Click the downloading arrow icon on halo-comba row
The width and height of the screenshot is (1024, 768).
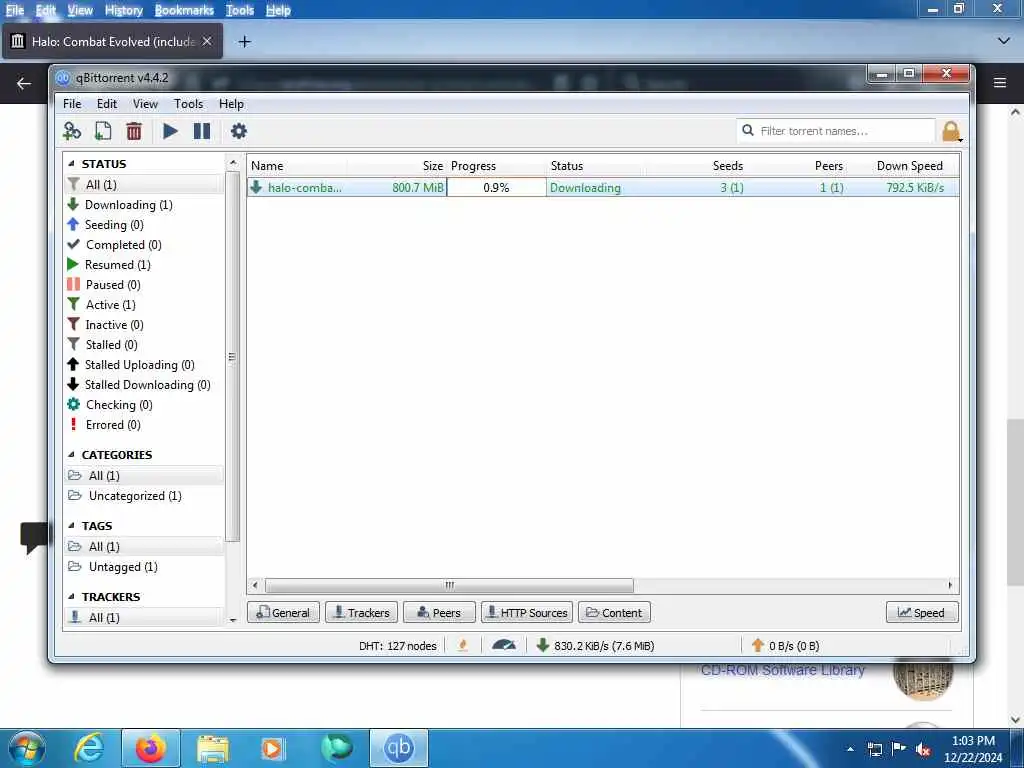coord(257,187)
